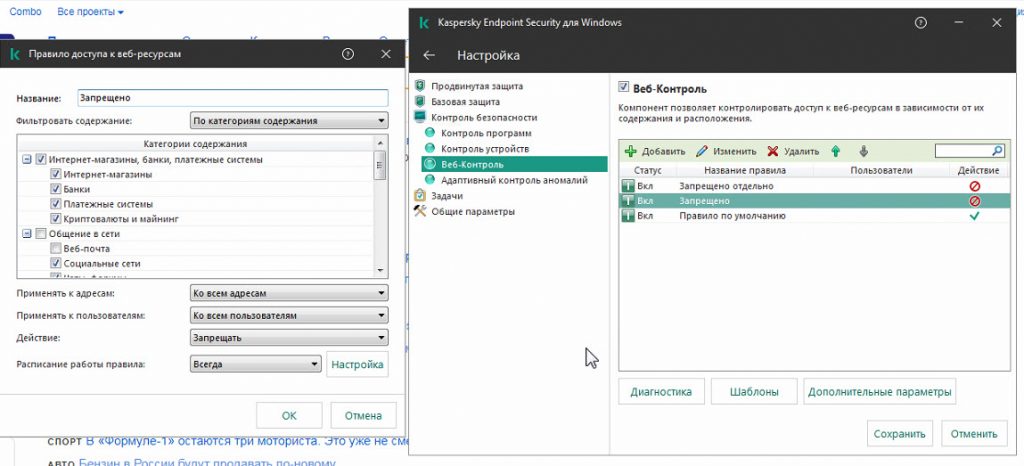1024x466 pixels.
Task: Collapse the Общение в сети category group
Action: tap(25, 234)
